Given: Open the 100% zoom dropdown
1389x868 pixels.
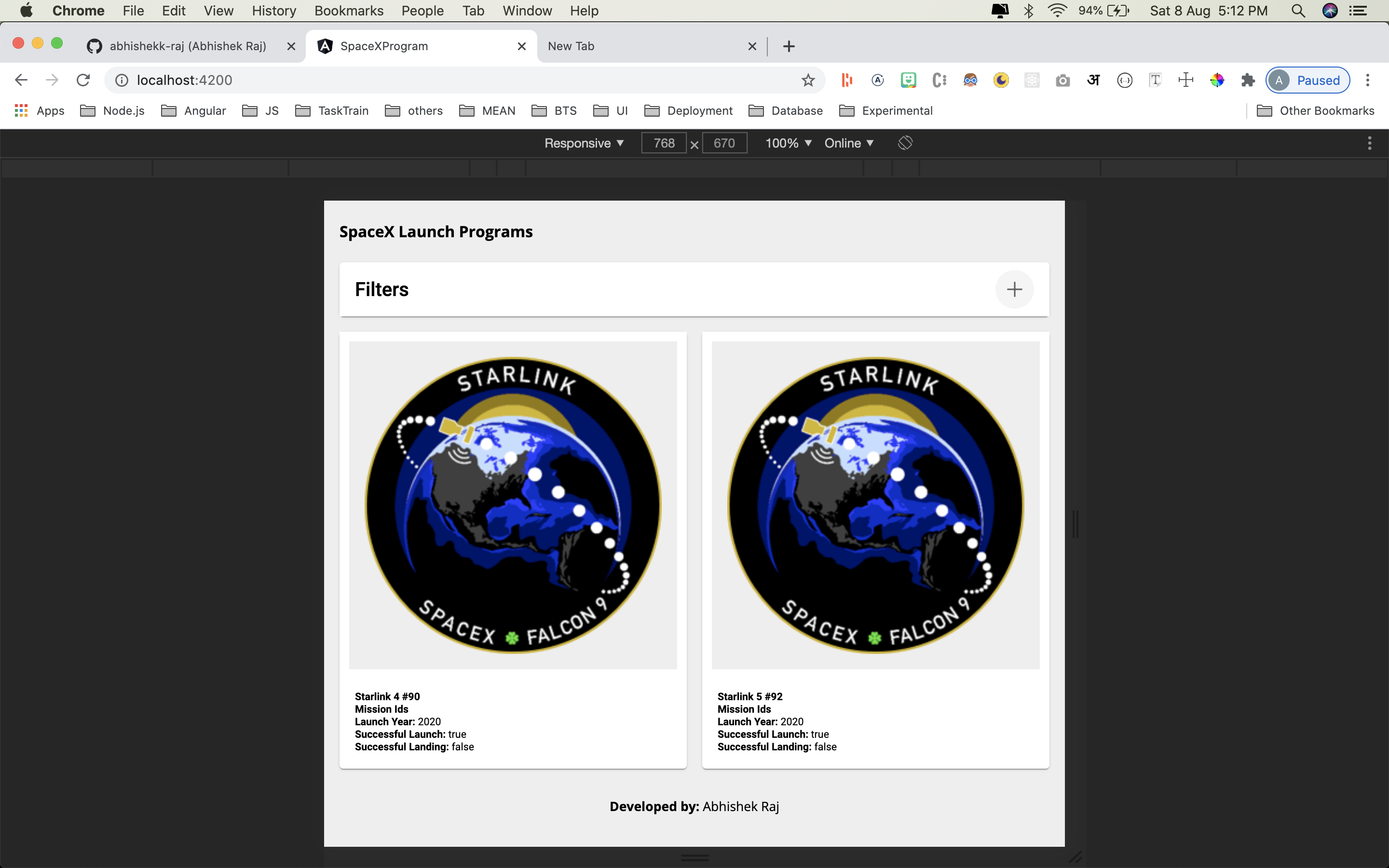Looking at the screenshot, I should (x=788, y=143).
